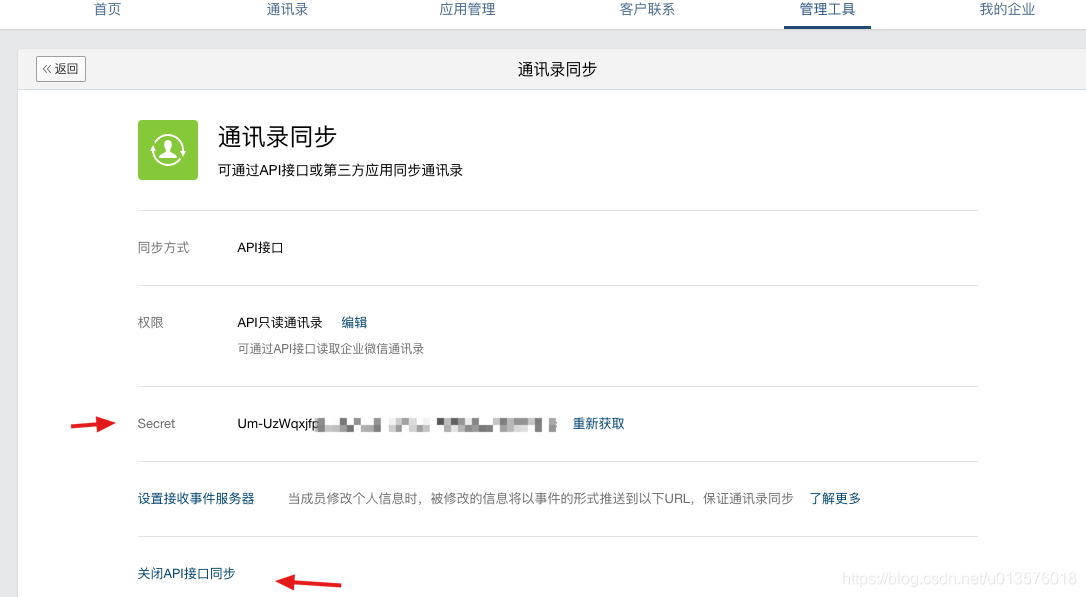Image resolution: width=1086 pixels, height=597 pixels.
Task: Go back with the 返回 button
Action: coord(61,69)
